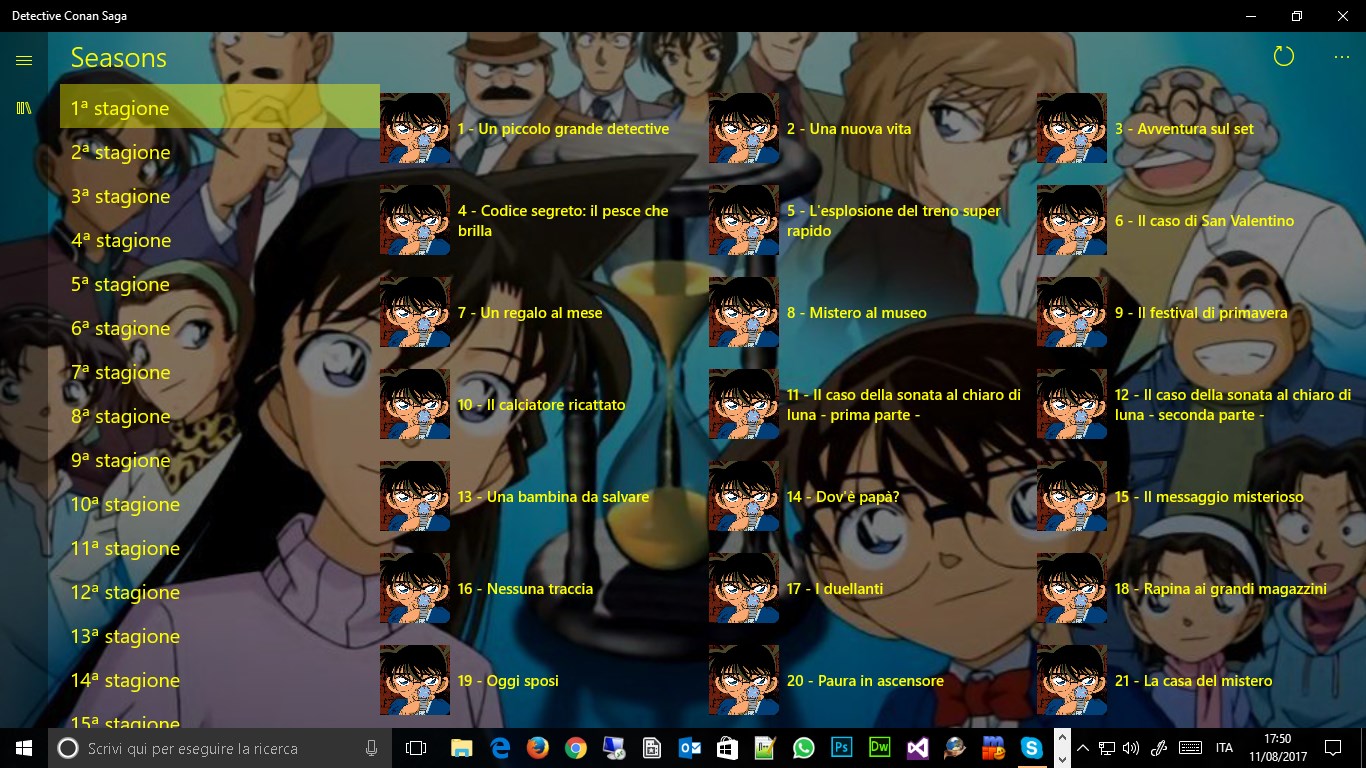Open episode '4 - Codice segreto: il pesce che brilla'
Image resolution: width=1366 pixels, height=768 pixels.
coord(540,220)
